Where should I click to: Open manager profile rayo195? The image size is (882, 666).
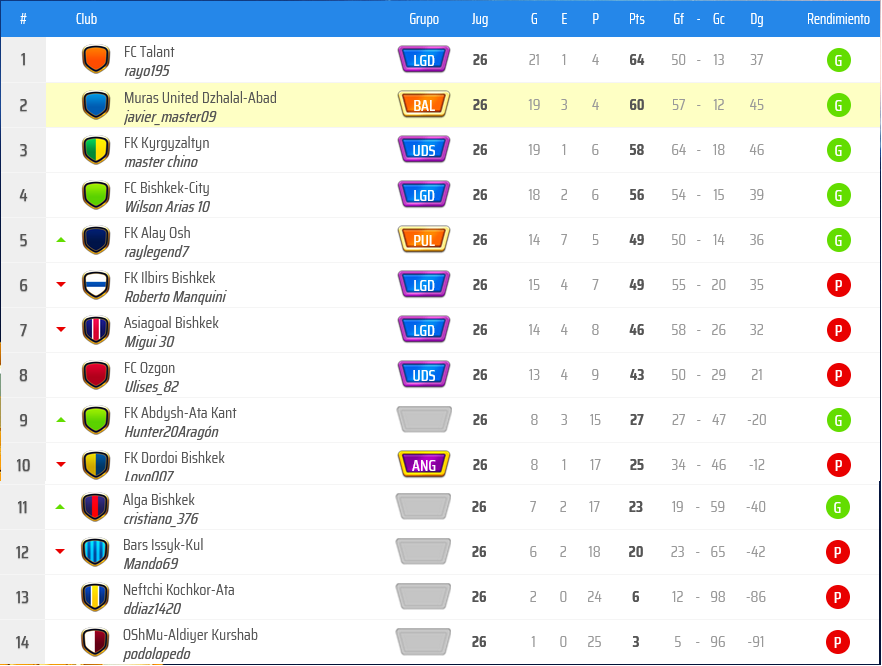(144, 69)
